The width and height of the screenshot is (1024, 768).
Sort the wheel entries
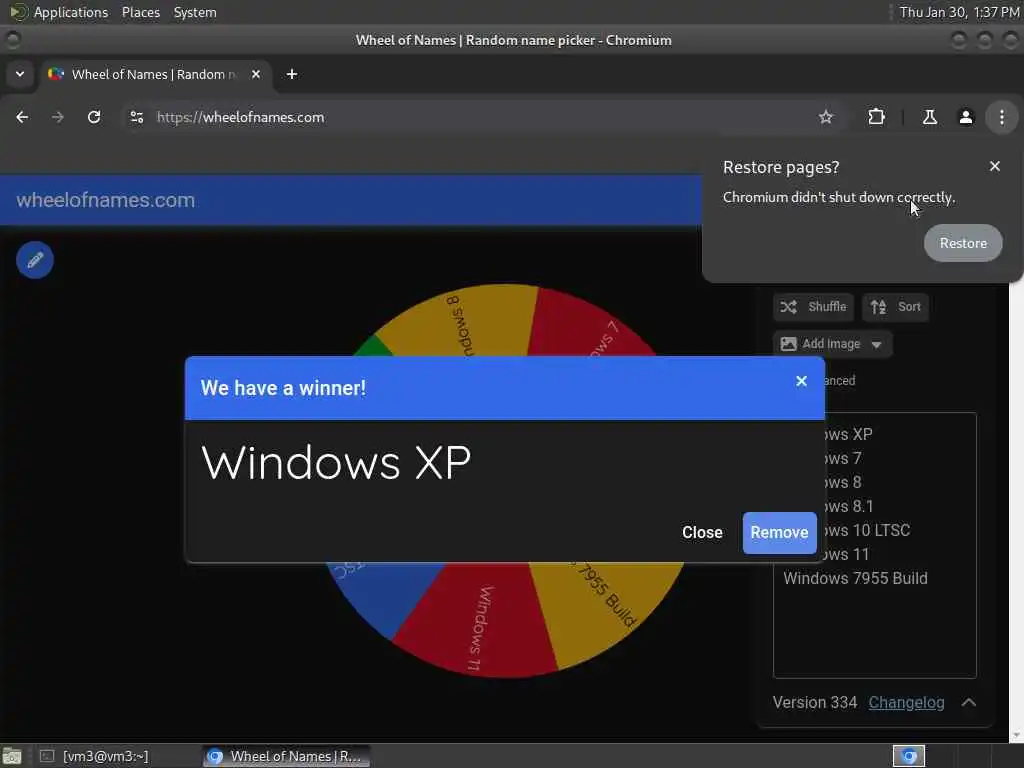click(x=895, y=307)
